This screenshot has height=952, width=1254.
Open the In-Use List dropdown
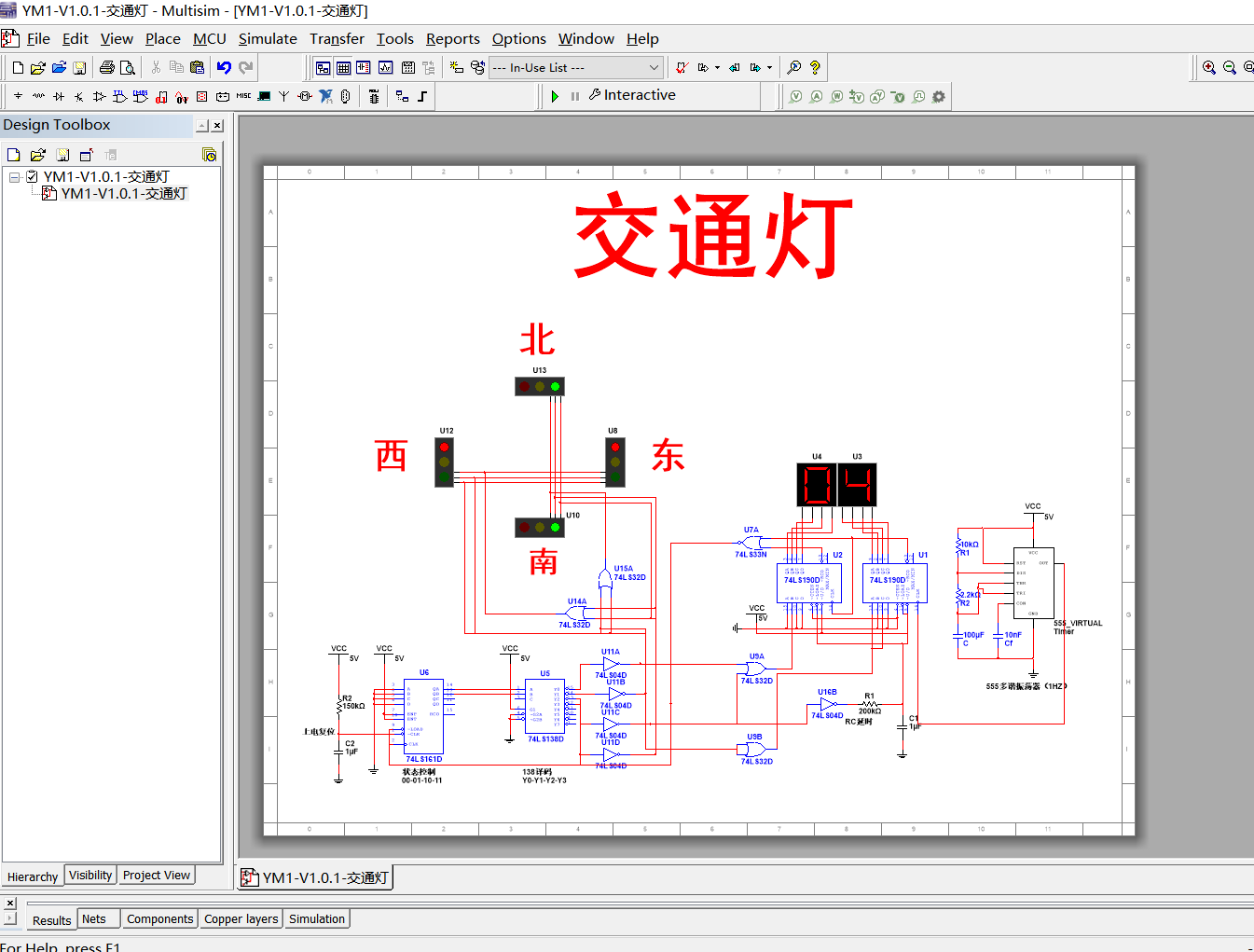(655, 67)
